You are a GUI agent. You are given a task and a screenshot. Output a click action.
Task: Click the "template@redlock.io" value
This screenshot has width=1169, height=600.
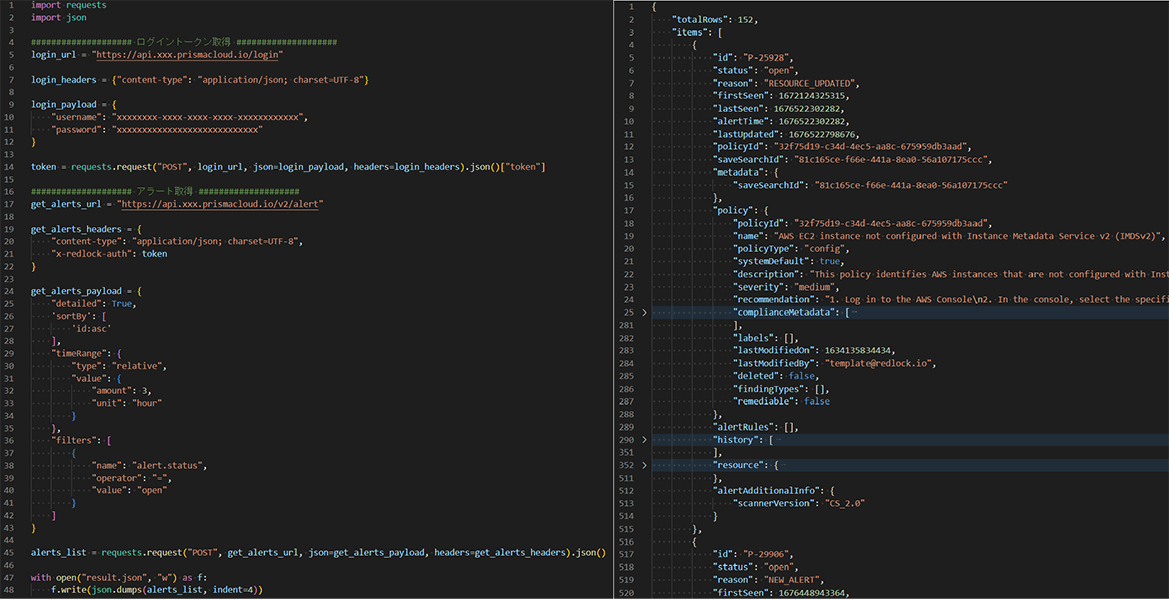(x=878, y=363)
